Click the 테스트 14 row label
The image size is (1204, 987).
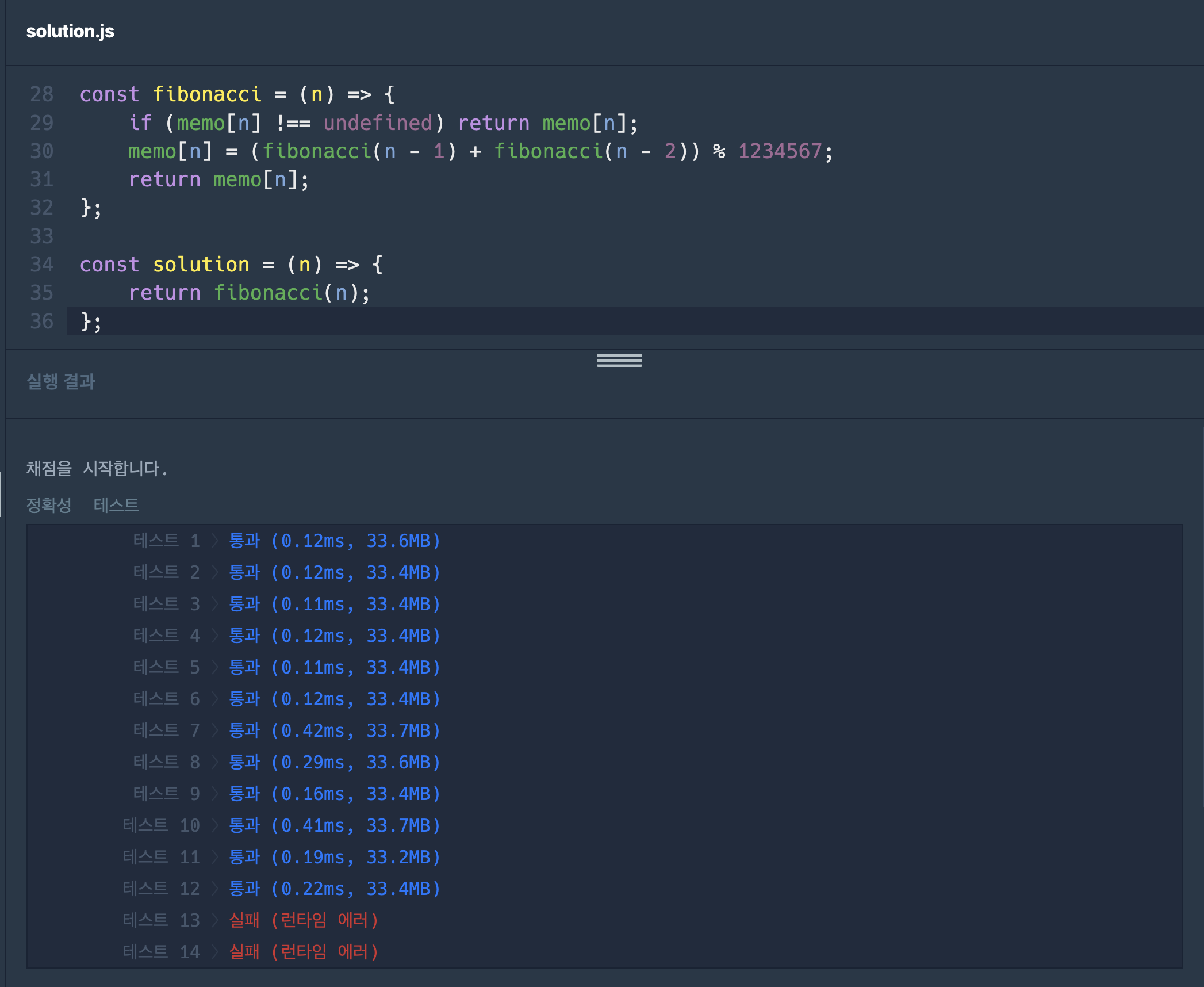pos(162,952)
